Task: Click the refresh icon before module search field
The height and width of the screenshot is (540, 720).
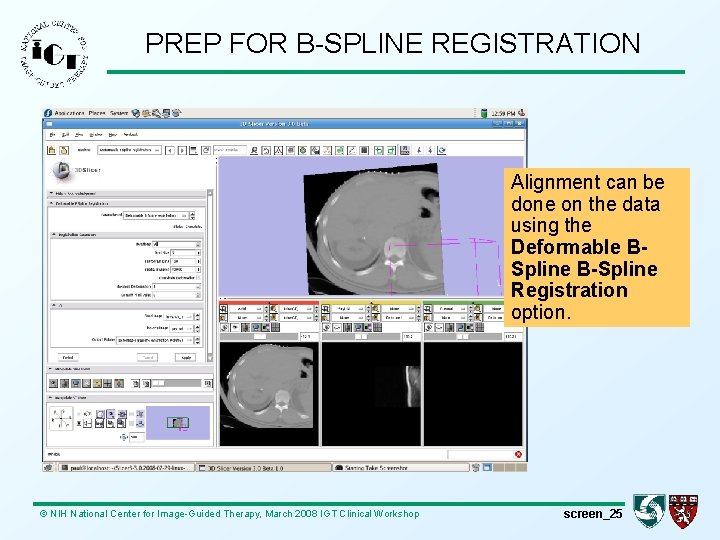Action: tap(206, 150)
